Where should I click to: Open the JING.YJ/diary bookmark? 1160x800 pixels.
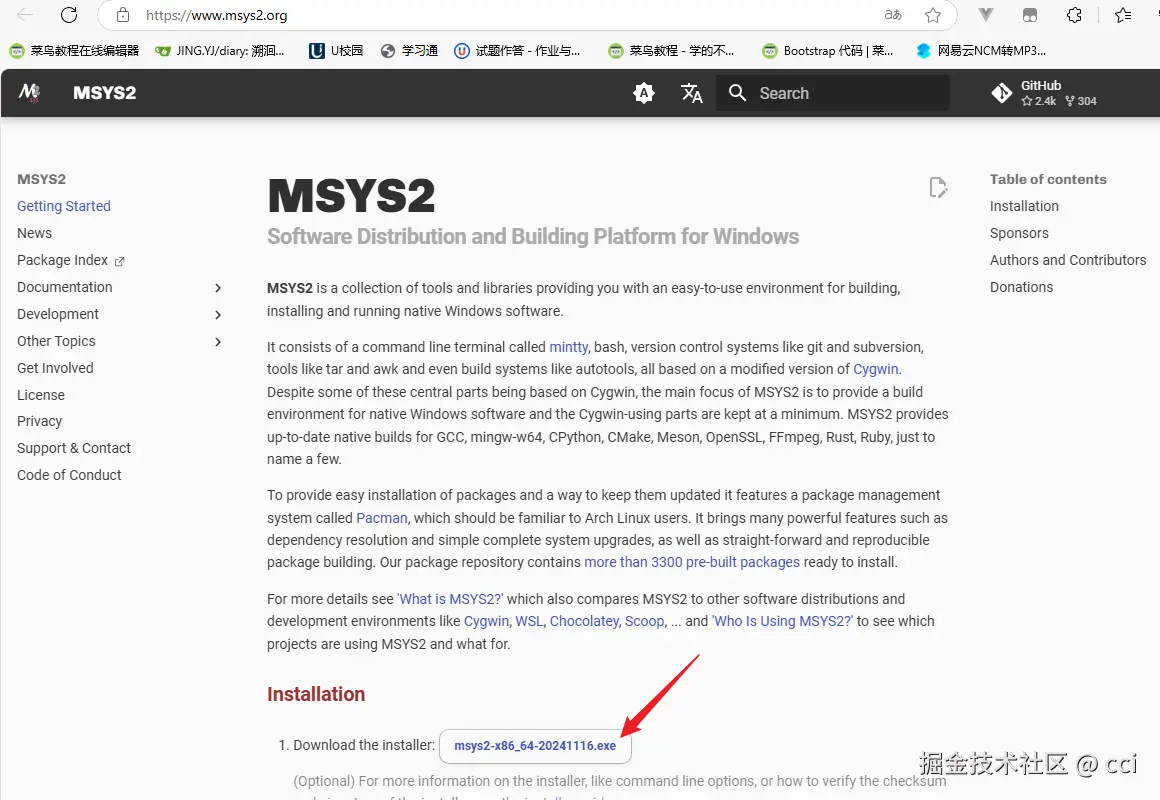coord(220,50)
